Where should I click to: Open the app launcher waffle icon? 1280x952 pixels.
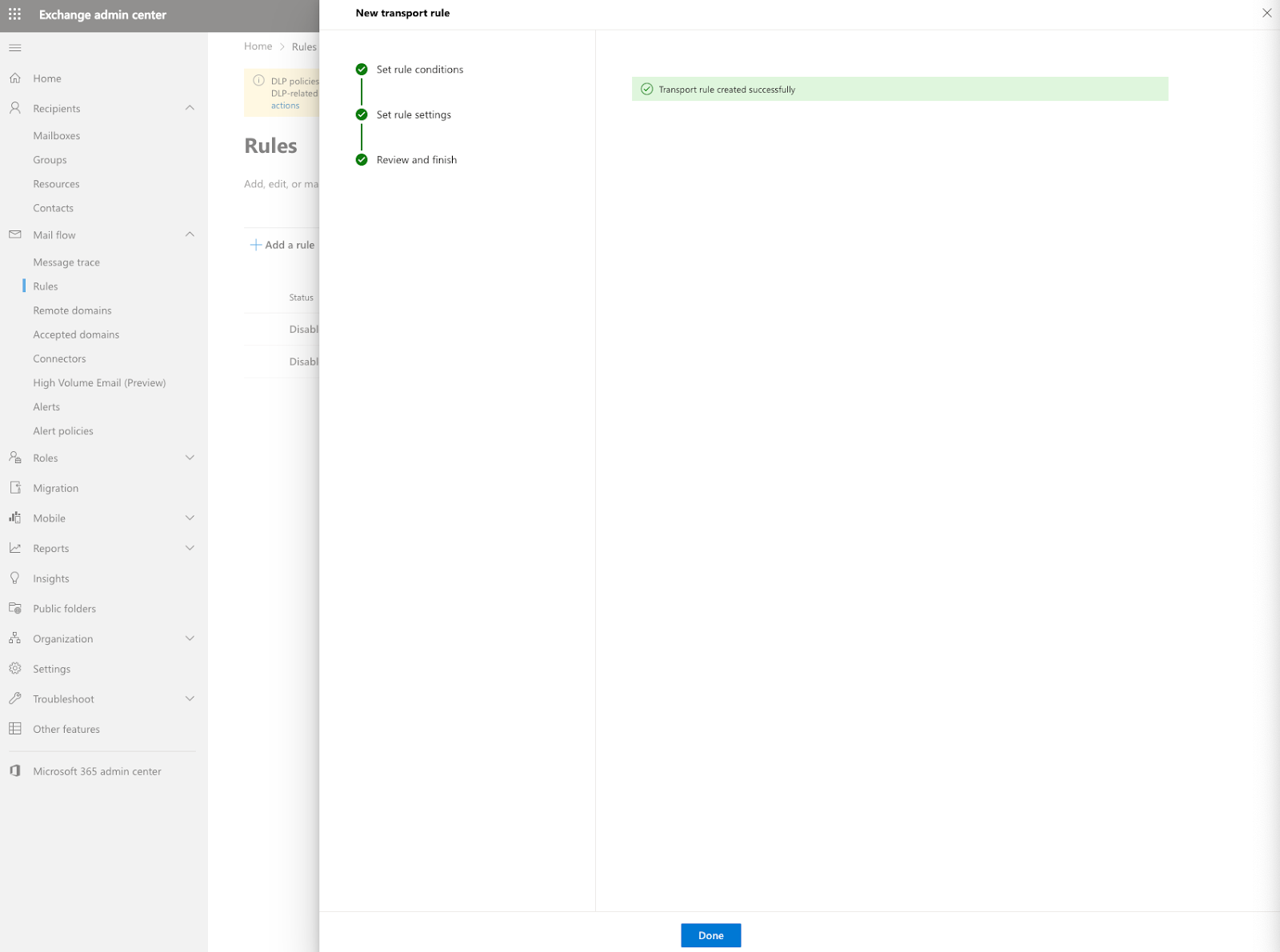pos(14,14)
